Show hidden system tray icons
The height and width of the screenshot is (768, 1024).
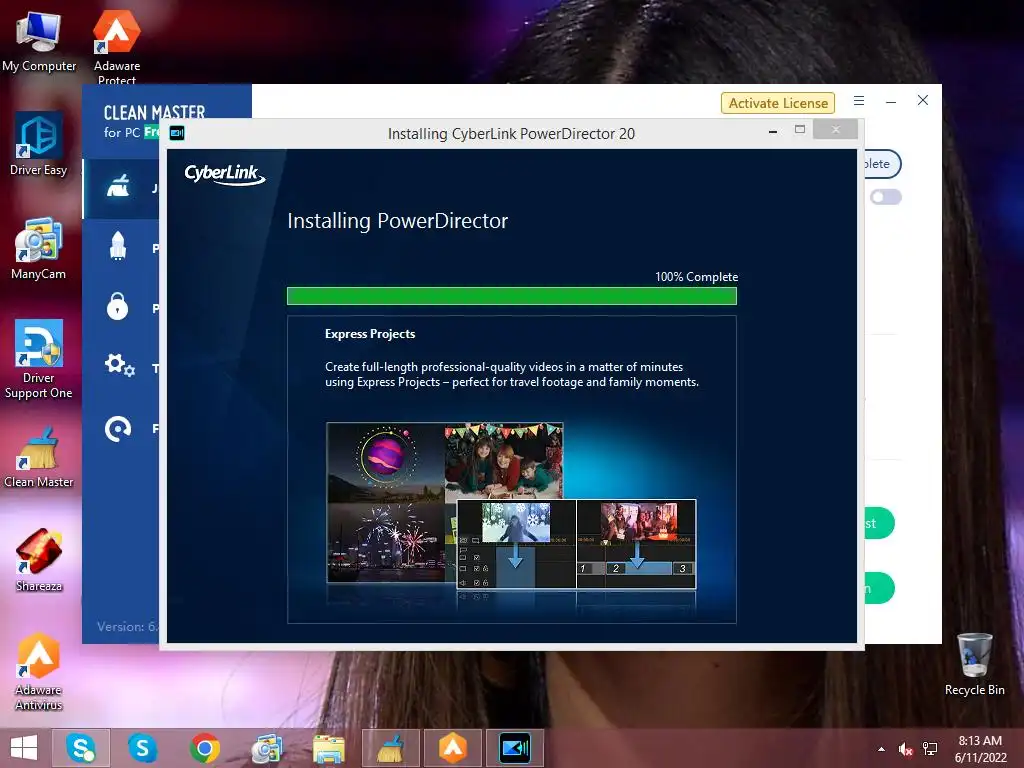[882, 749]
